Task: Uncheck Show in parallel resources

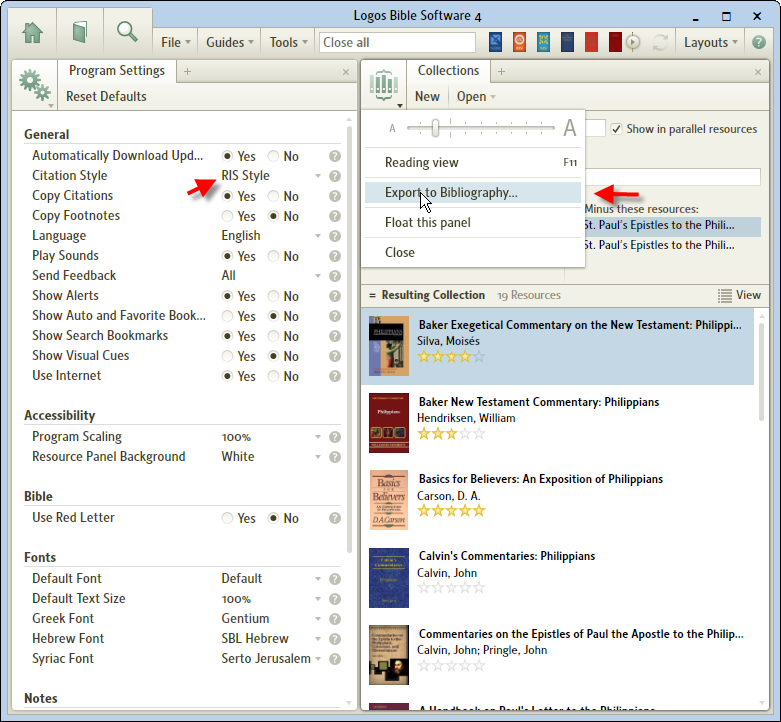Action: (616, 129)
